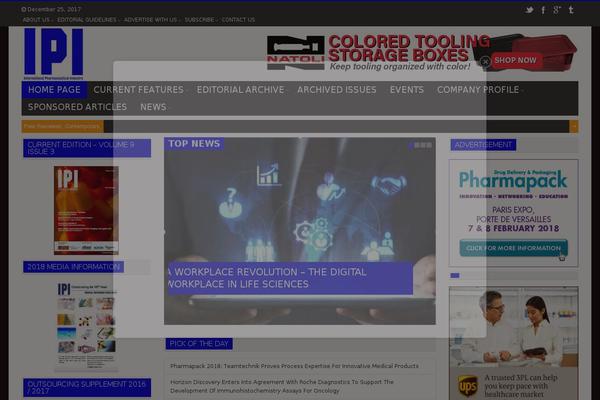The width and height of the screenshot is (600, 400).
Task: Click the Advertisement heading label
Action: (x=483, y=145)
